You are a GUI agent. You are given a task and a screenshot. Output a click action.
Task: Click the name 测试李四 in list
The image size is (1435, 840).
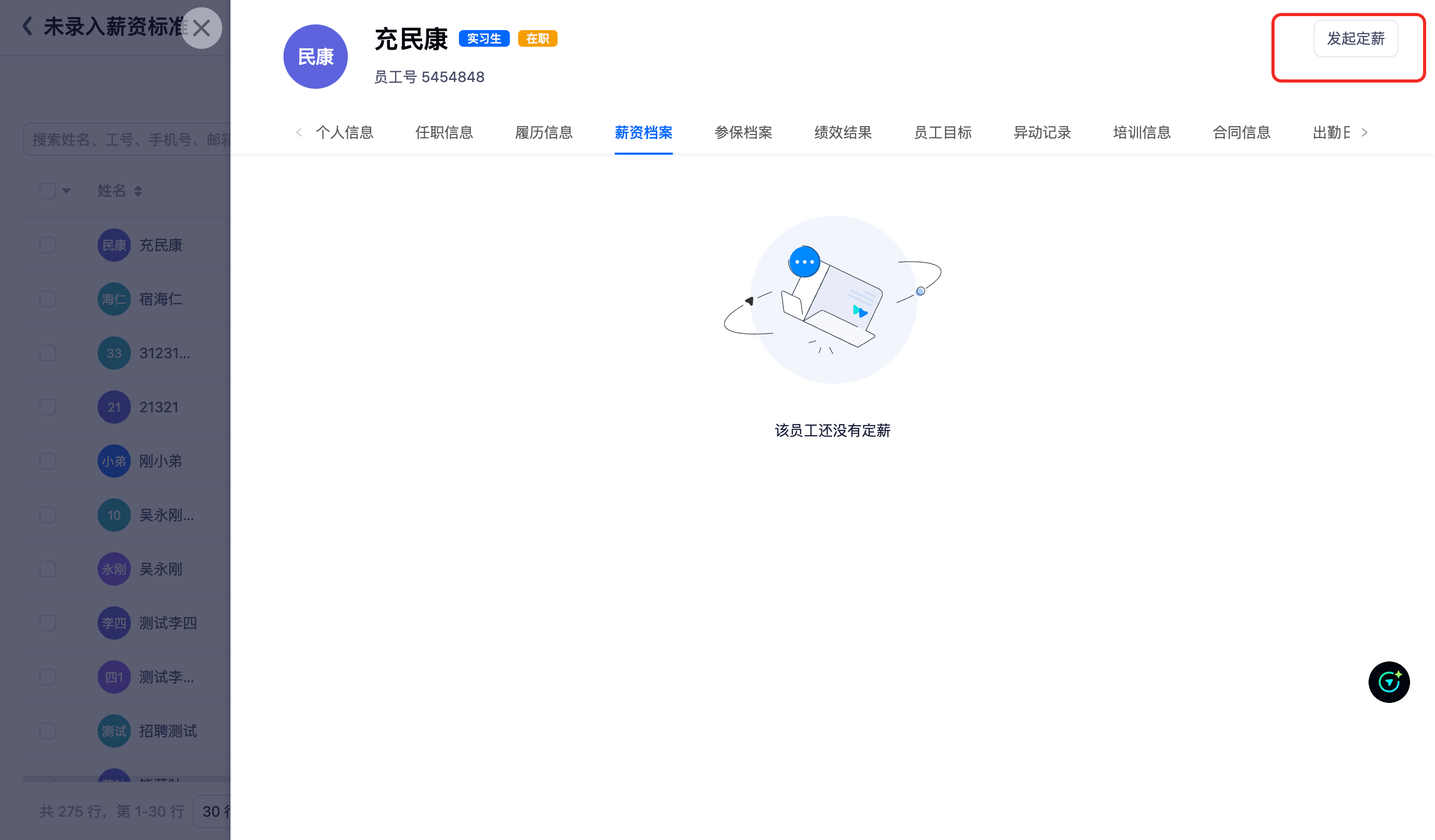pos(168,623)
